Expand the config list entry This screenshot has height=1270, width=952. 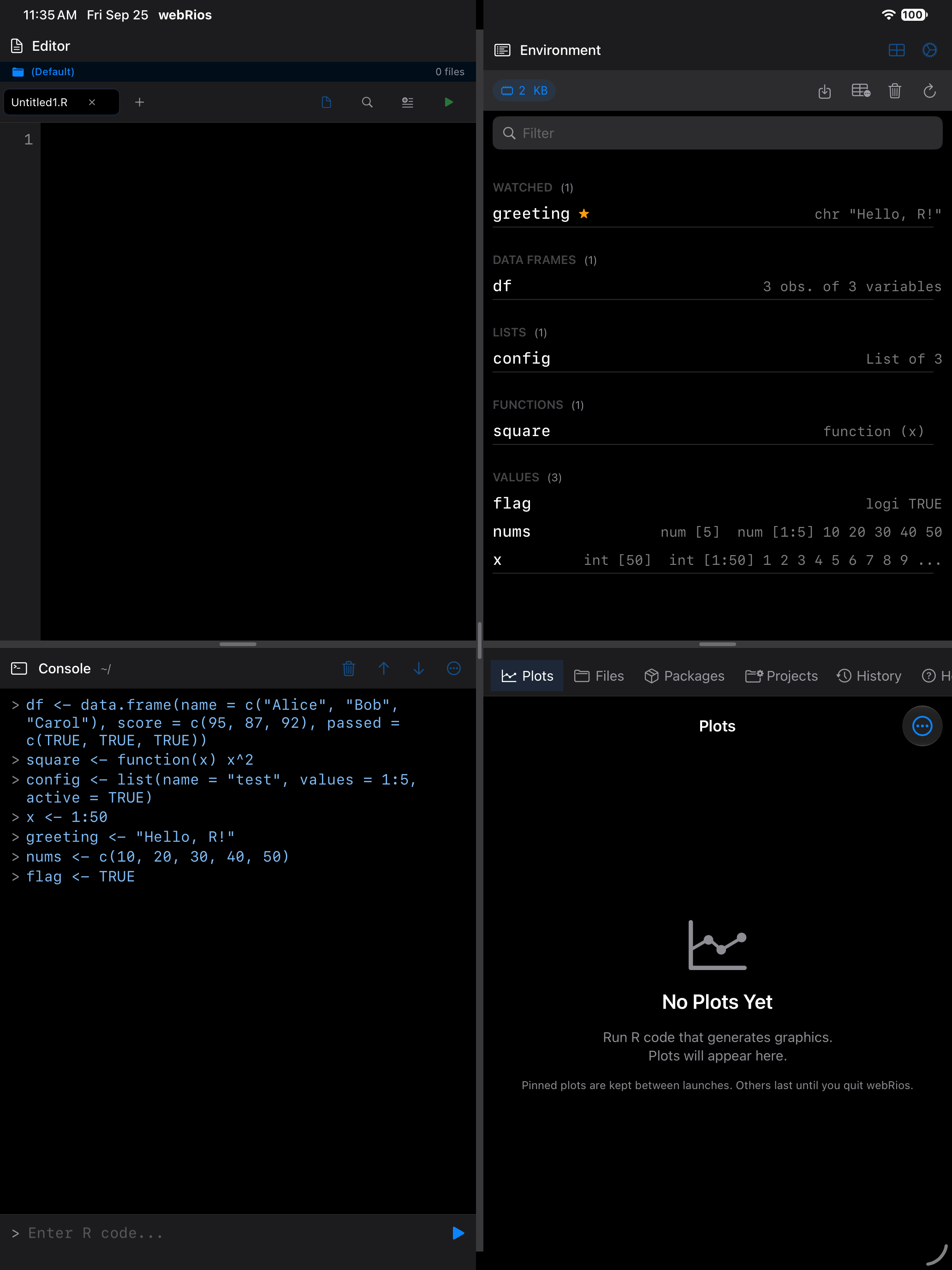click(717, 359)
